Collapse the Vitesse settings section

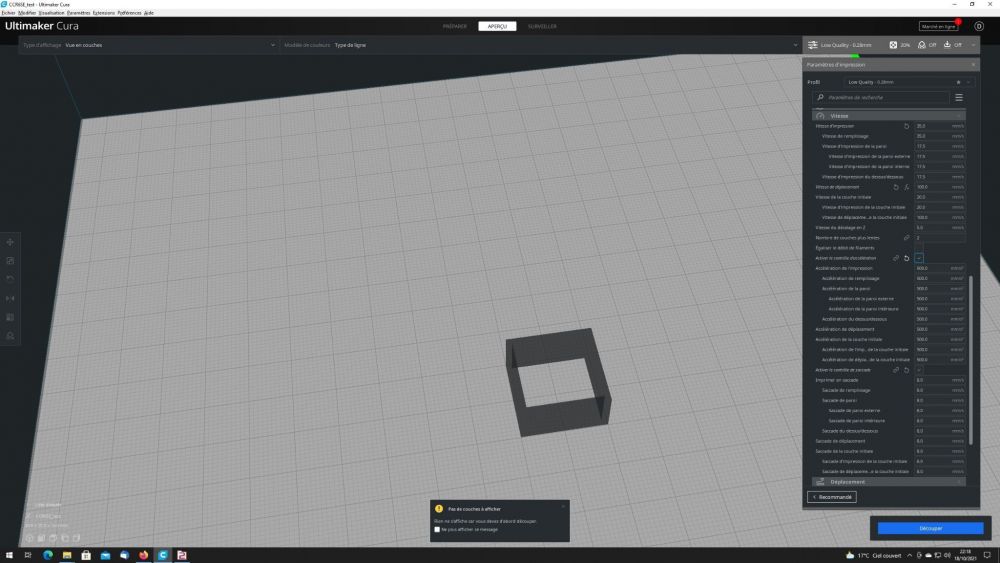point(888,116)
